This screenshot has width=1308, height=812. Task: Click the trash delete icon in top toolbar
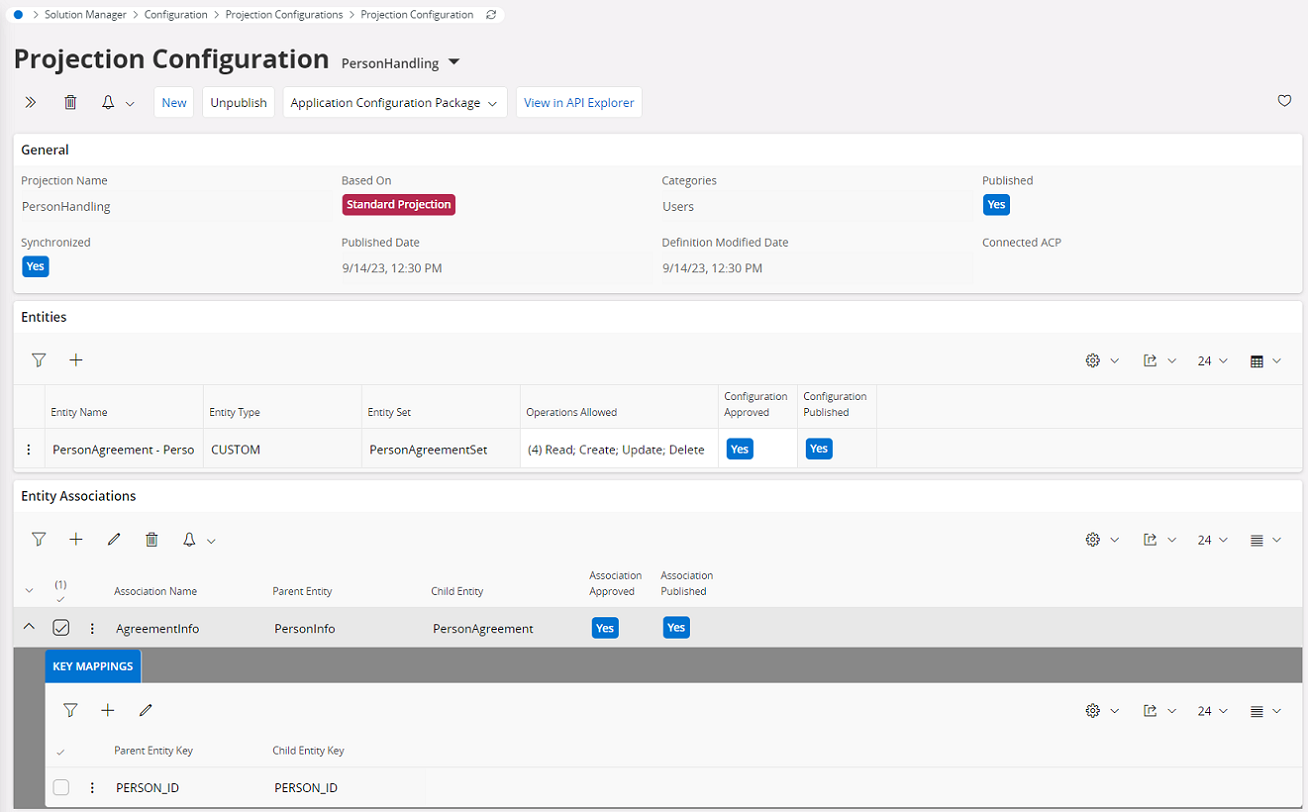[70, 102]
